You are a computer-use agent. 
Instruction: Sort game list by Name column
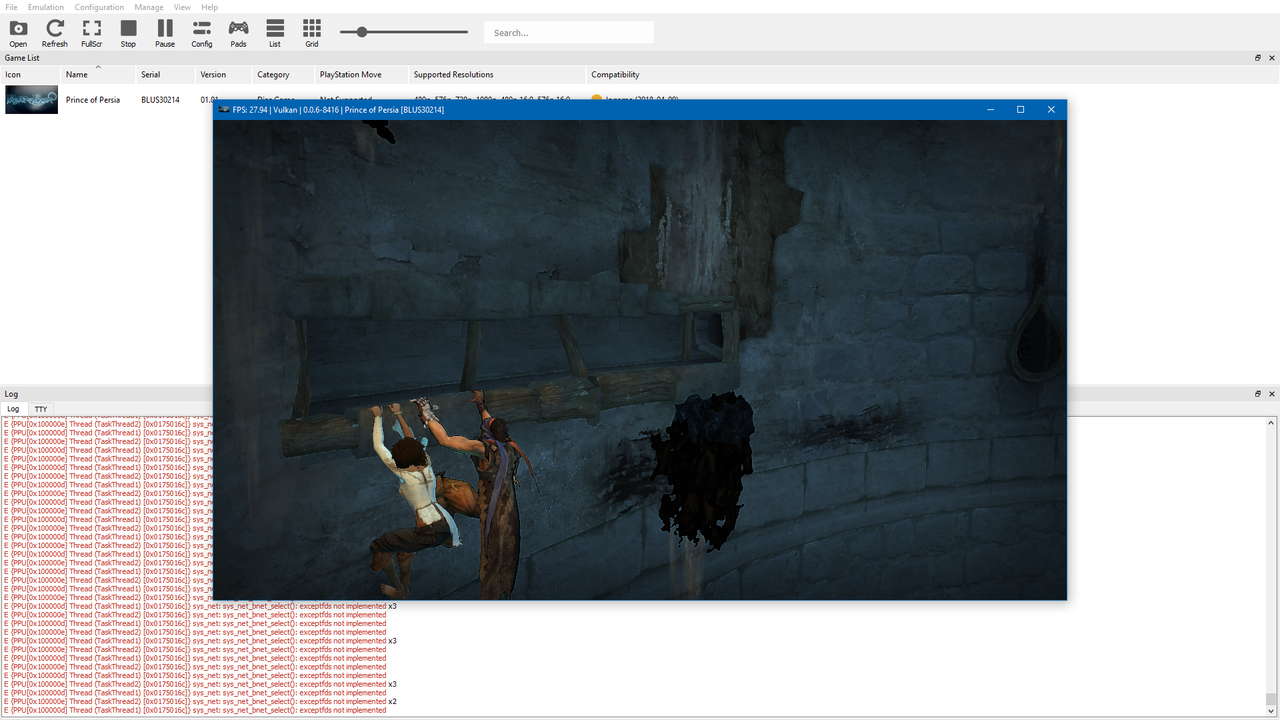point(98,74)
